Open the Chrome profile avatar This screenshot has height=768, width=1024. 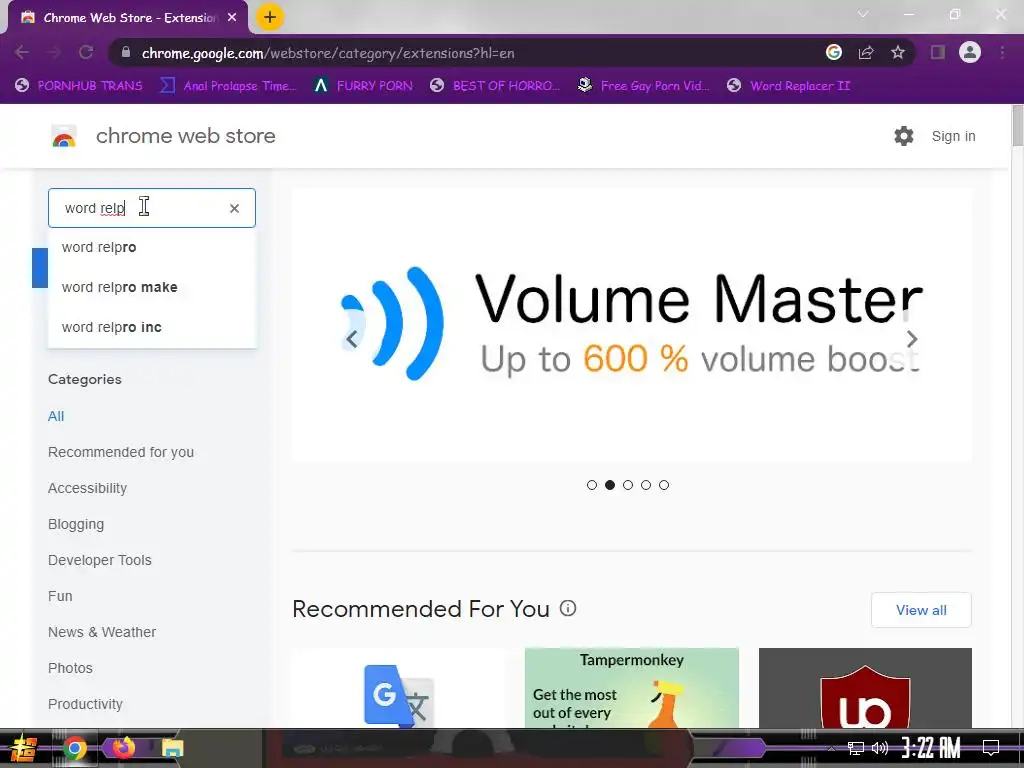point(970,52)
